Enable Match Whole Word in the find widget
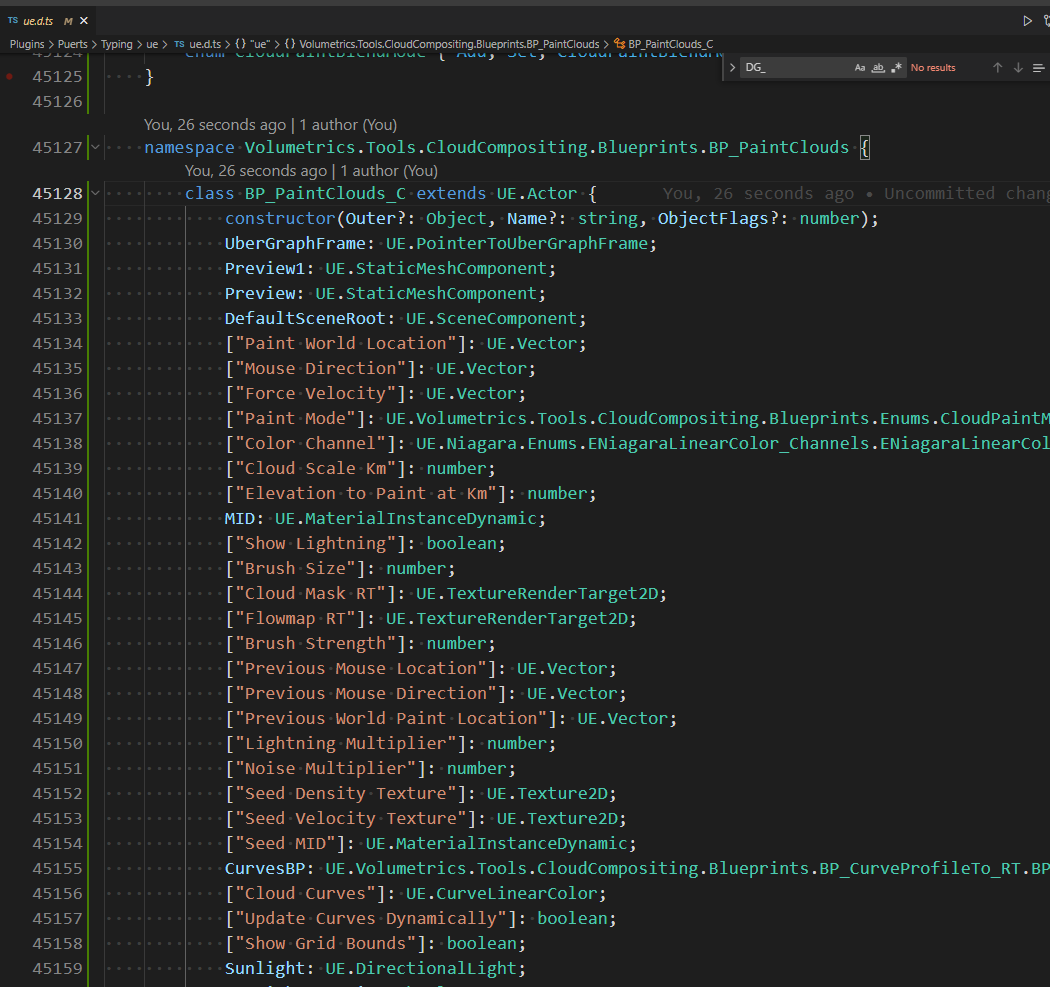Screen dimensions: 1050x987 pos(877,67)
